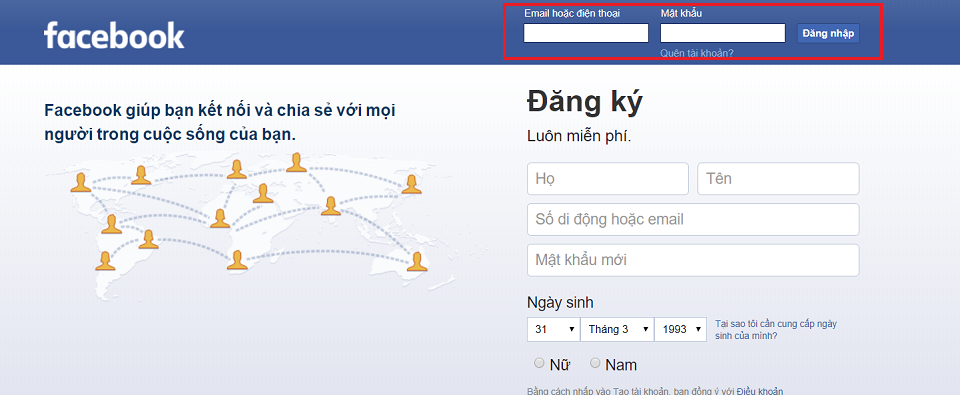Viewport: 960px width, 395px height.
Task: Focus the Email hoặc điện thoại login field
Action: click(586, 33)
